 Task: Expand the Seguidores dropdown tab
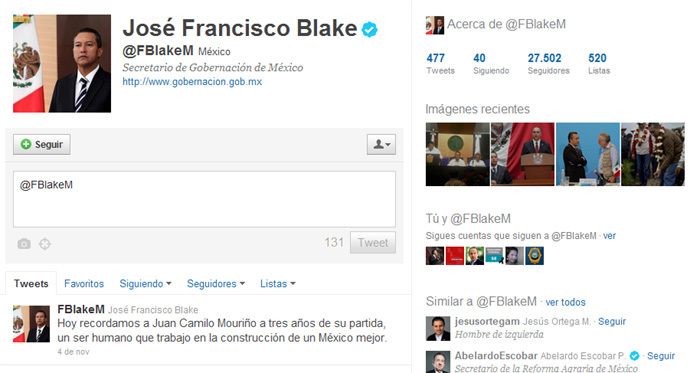(x=216, y=284)
